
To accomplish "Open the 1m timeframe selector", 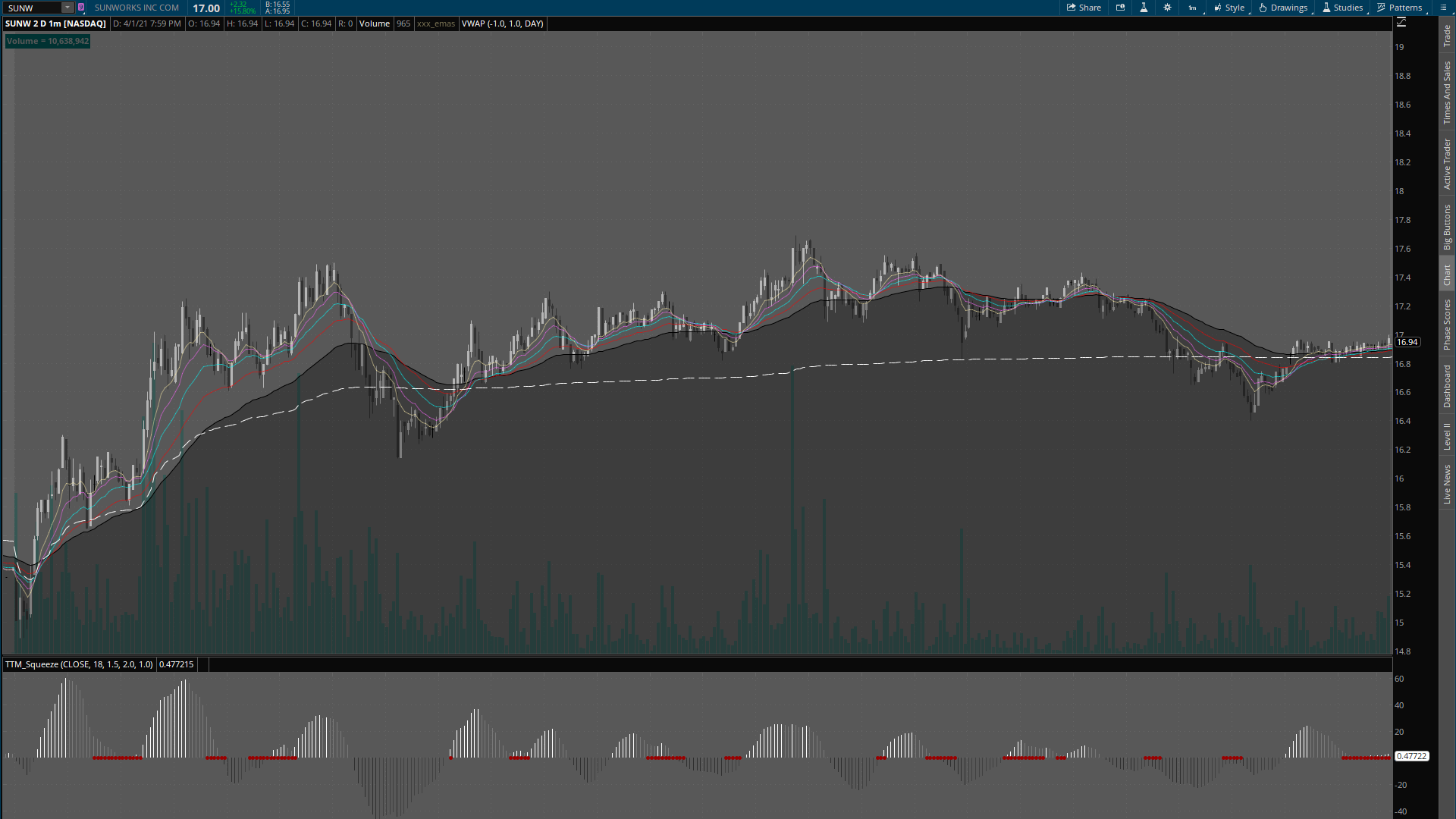I will (1193, 8).
